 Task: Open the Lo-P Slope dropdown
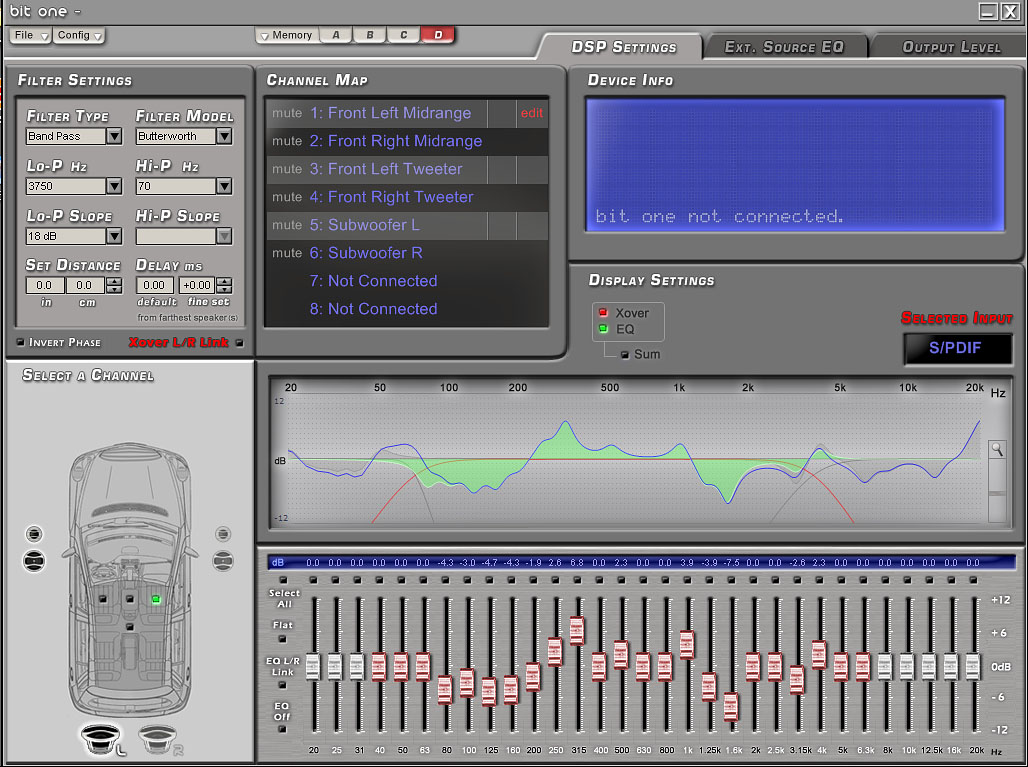(114, 236)
